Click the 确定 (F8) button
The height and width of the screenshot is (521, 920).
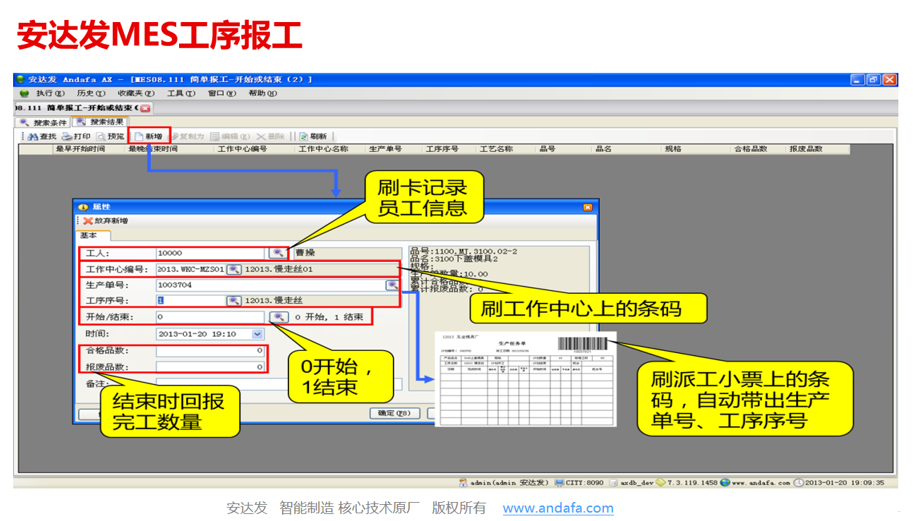[394, 413]
